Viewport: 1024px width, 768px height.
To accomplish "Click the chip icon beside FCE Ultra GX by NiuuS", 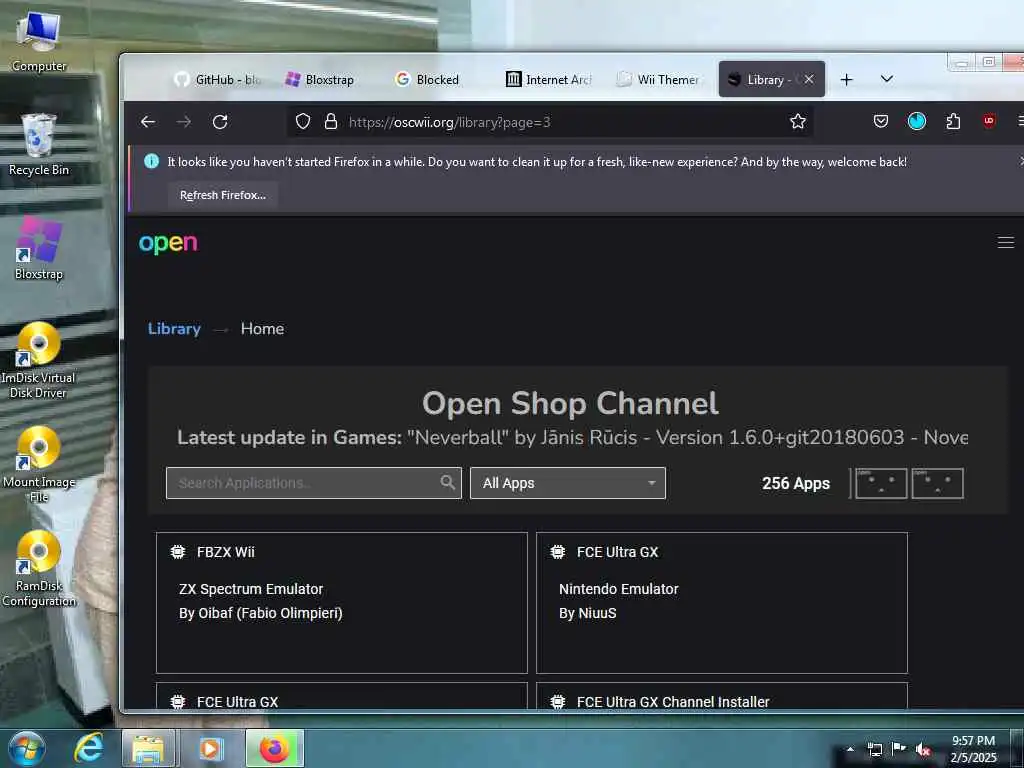I will point(558,552).
